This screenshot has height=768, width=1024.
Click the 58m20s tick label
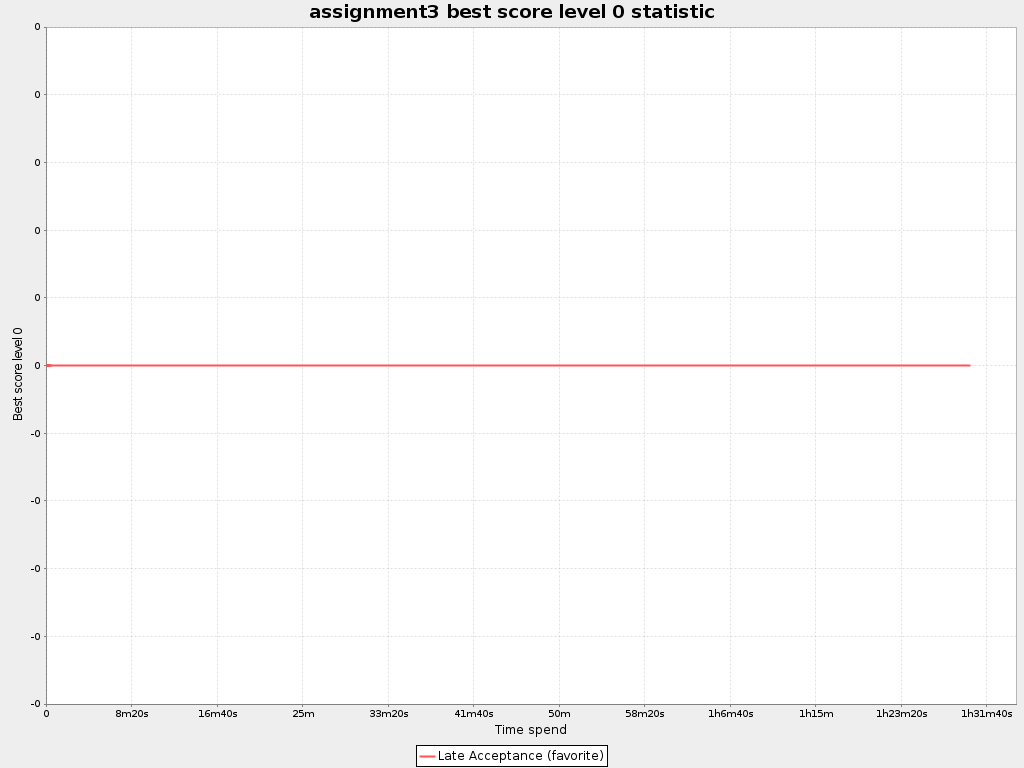click(644, 714)
